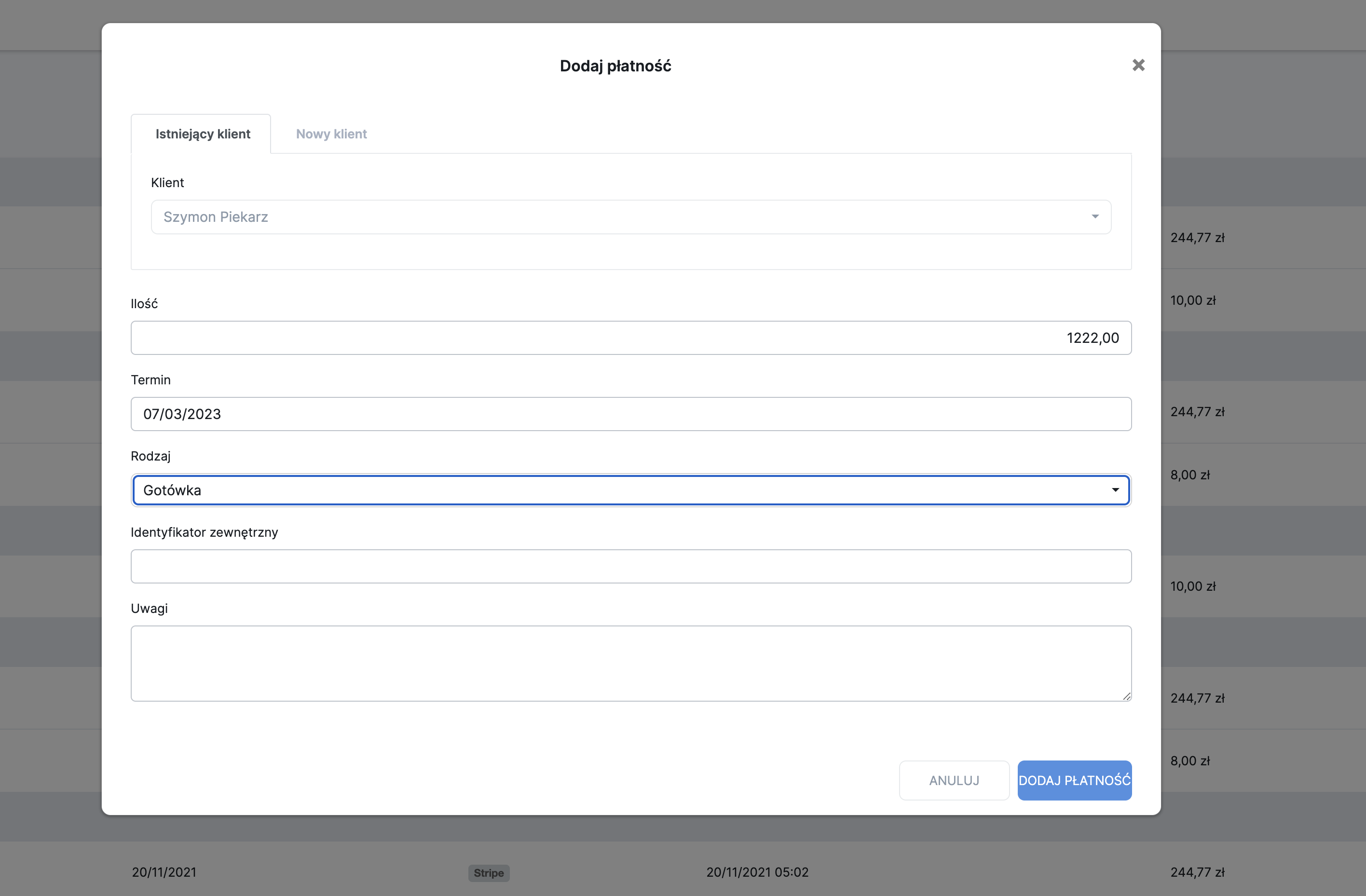This screenshot has height=896, width=1366.
Task: Click the Uwagi textarea resize handle
Action: pyautogui.click(x=1126, y=696)
